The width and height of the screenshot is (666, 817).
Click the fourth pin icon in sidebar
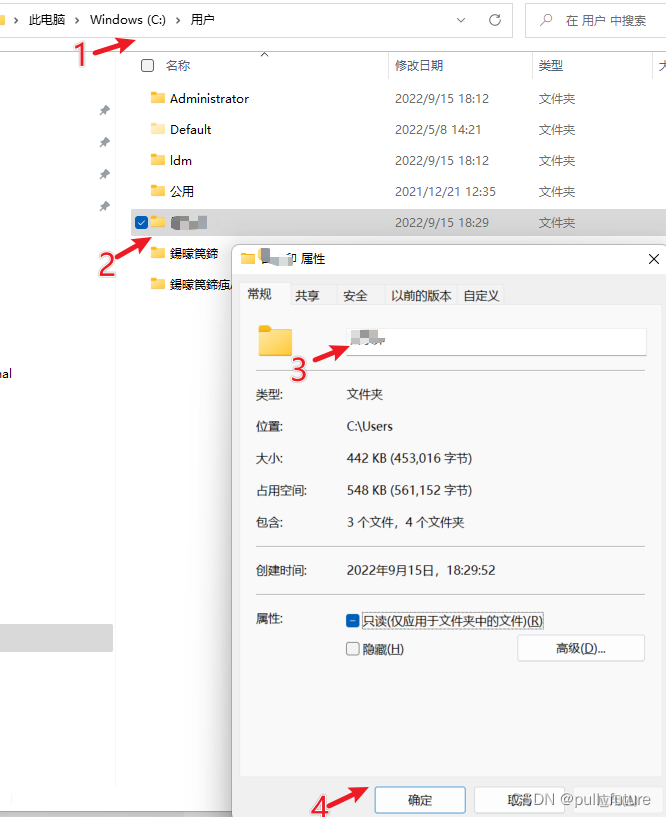[105, 206]
